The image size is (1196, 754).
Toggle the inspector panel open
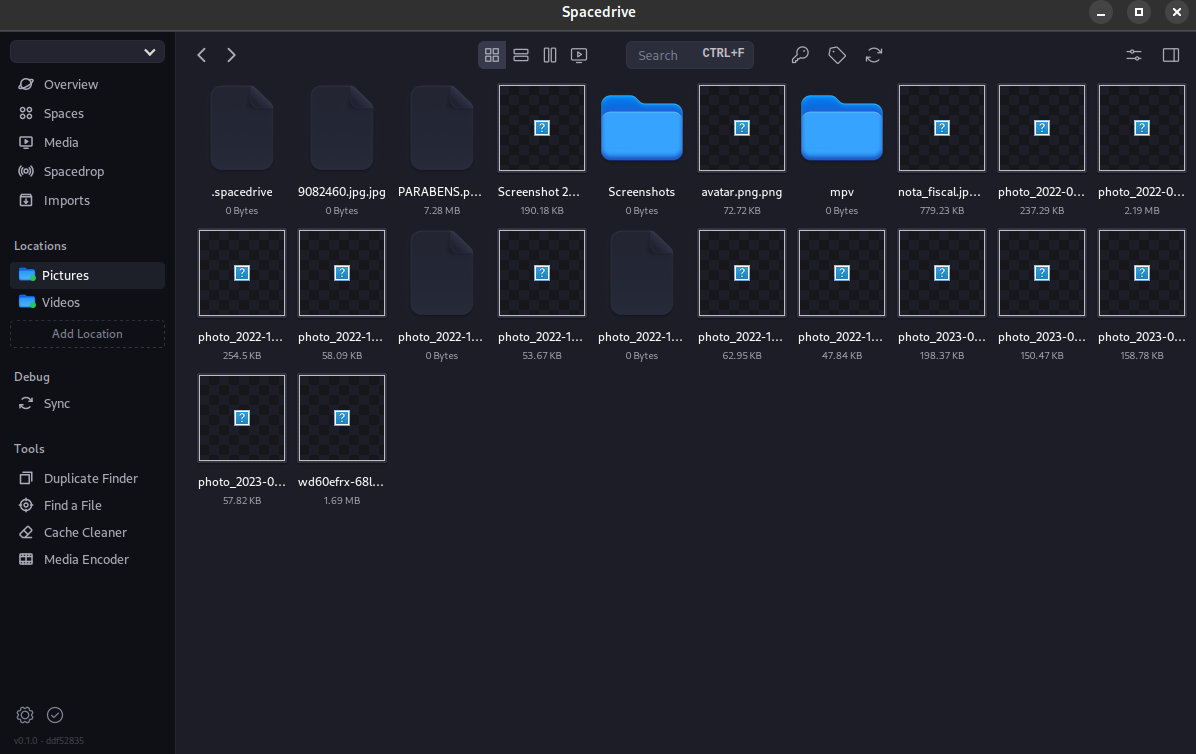coord(1170,55)
